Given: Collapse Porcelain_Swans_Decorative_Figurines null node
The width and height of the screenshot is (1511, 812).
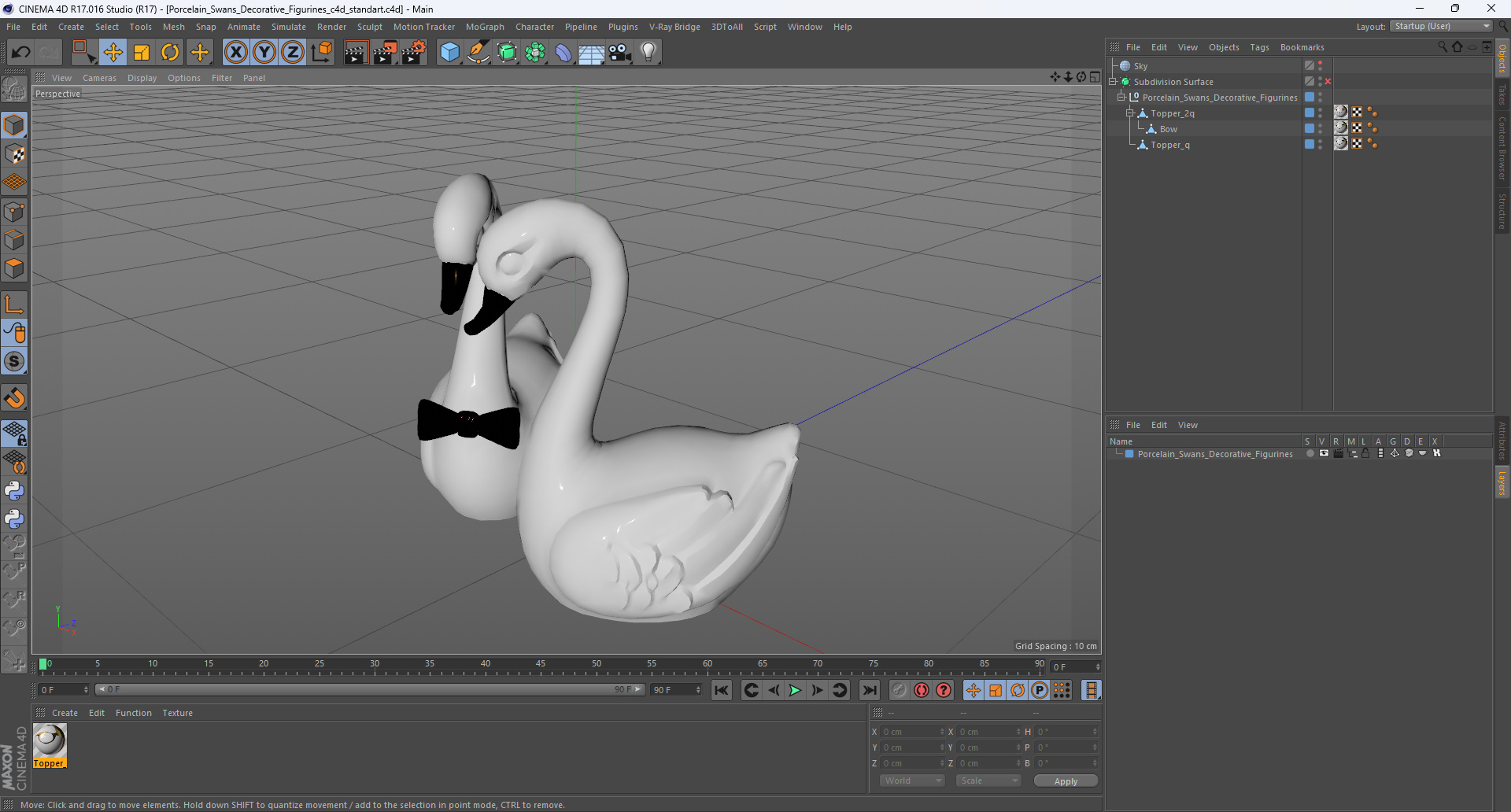Looking at the screenshot, I should click(x=1121, y=98).
